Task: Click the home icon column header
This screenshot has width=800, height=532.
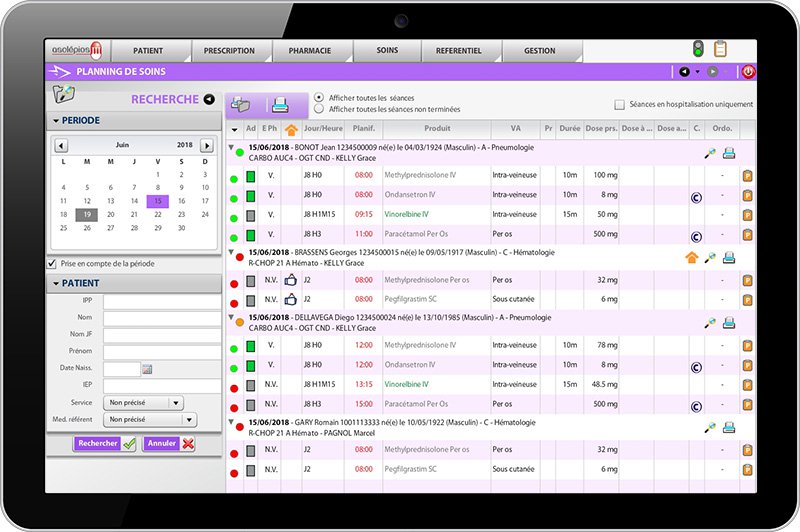Action: click(291, 130)
